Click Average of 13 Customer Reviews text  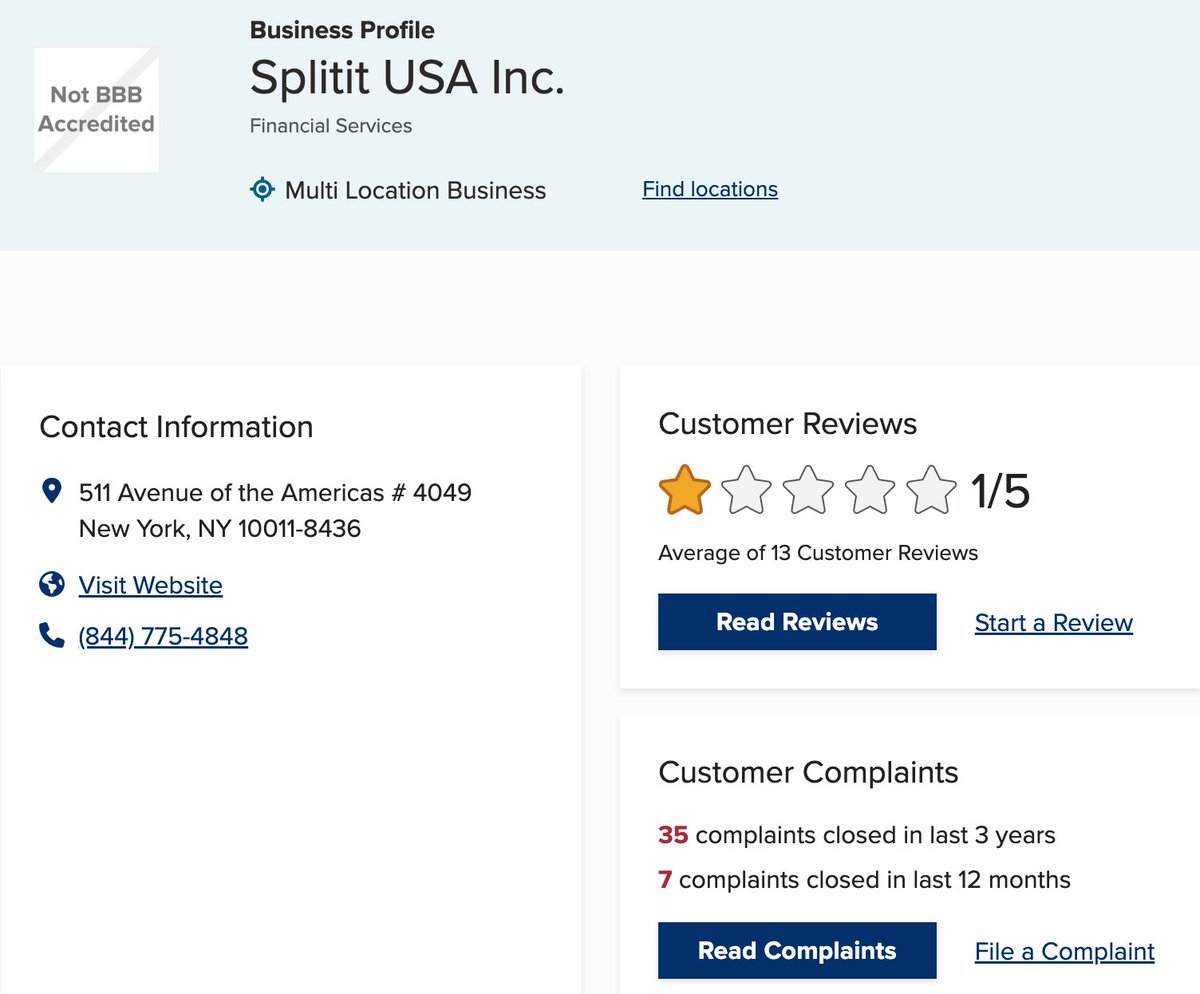coord(818,553)
